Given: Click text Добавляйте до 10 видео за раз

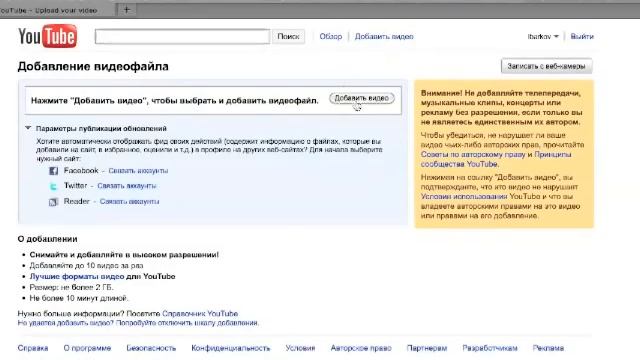Looking at the screenshot, I should 86,265.
